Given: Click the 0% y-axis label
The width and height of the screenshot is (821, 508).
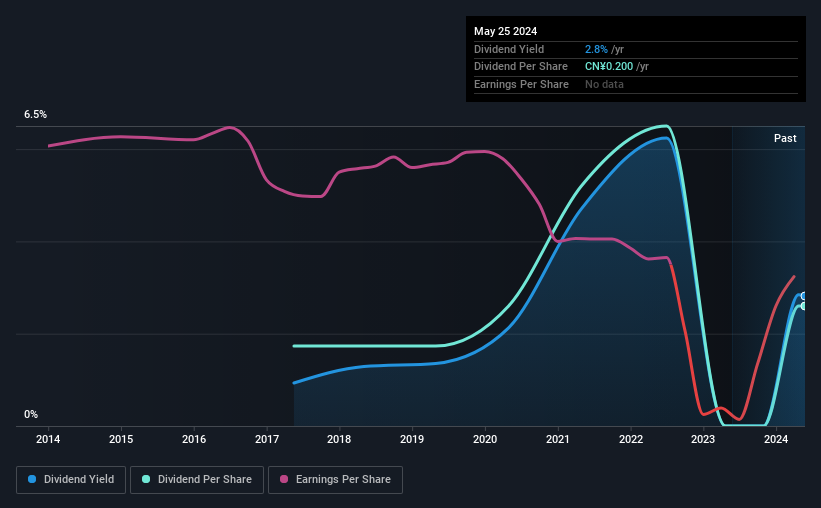Looking at the screenshot, I should (x=31, y=414).
